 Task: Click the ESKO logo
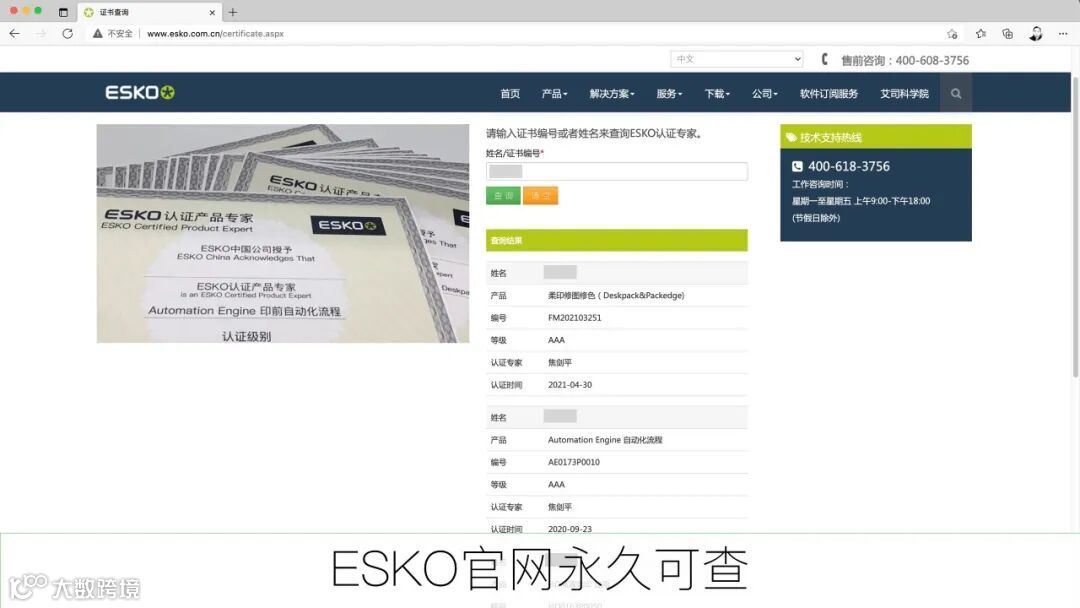click(140, 92)
